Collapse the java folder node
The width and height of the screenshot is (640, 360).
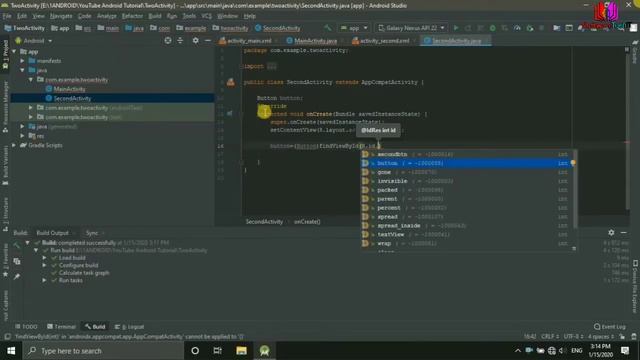coord(22,70)
